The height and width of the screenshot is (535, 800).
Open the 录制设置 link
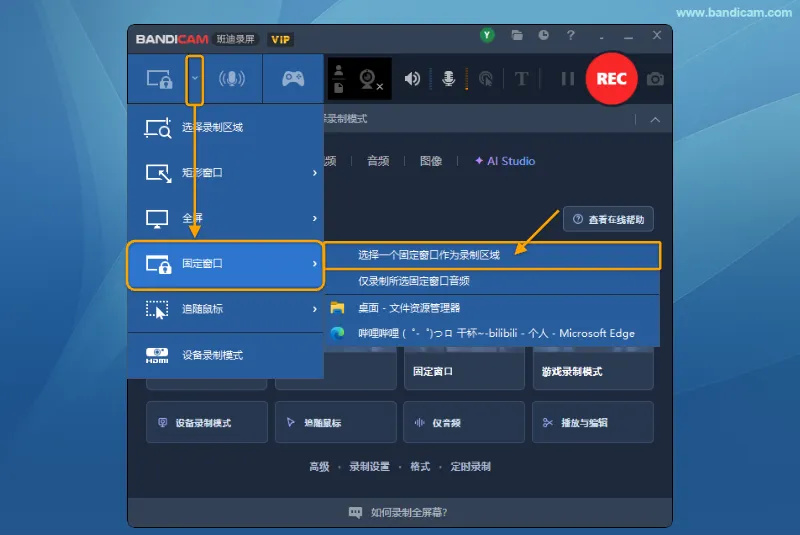369,467
